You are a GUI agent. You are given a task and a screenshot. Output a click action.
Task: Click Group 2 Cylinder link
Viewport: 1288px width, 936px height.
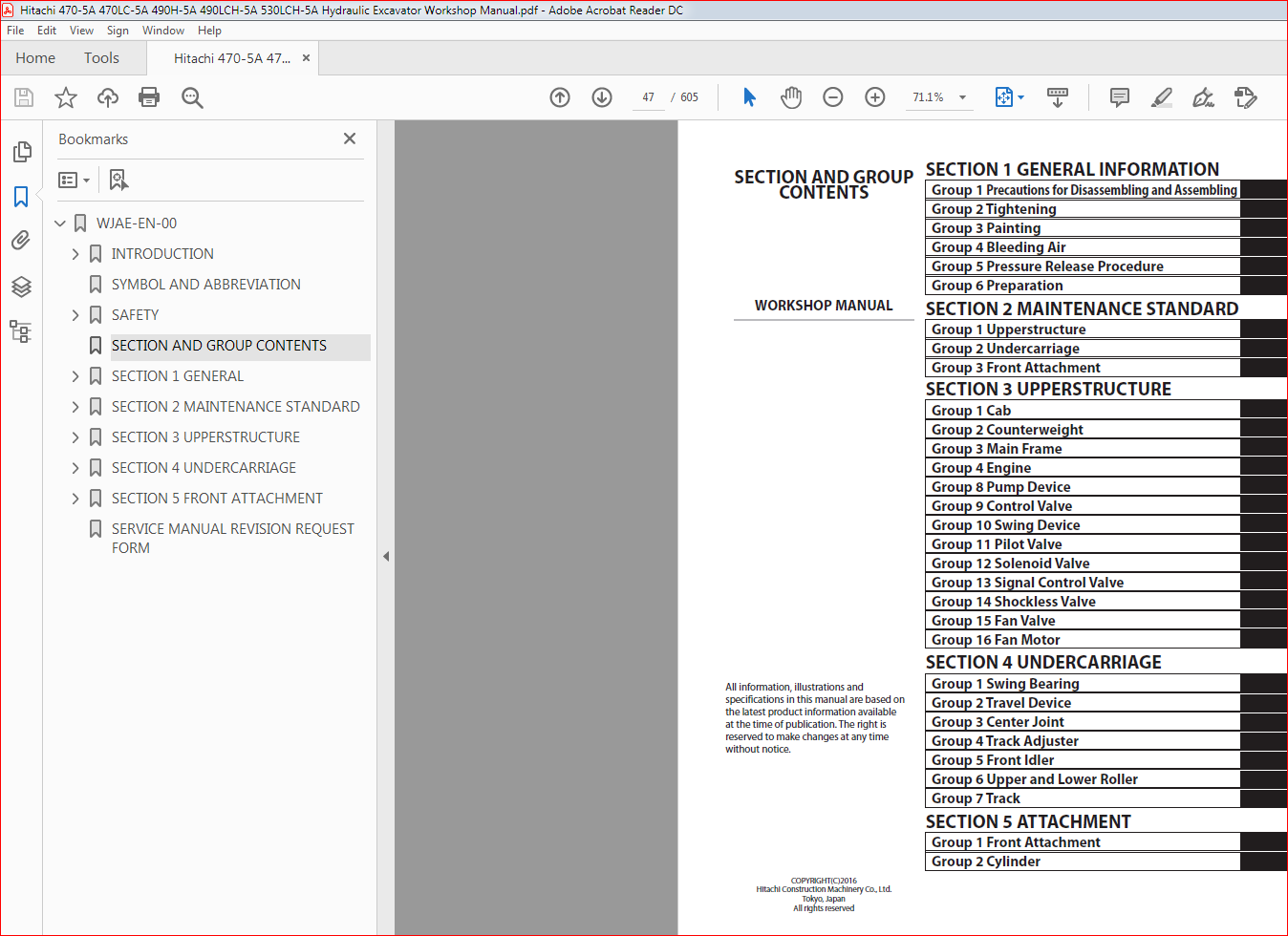(x=986, y=862)
